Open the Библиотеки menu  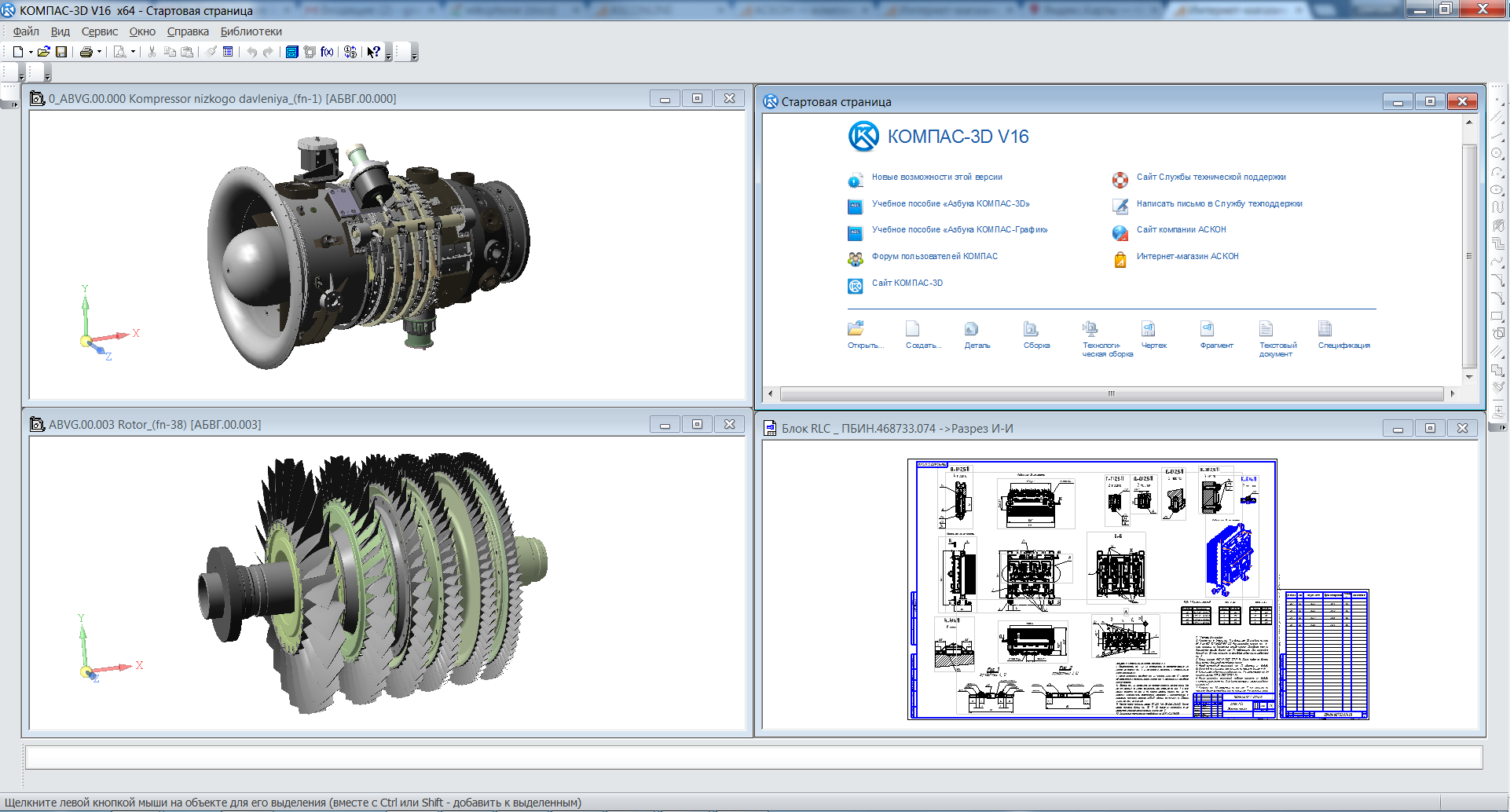tap(251, 31)
